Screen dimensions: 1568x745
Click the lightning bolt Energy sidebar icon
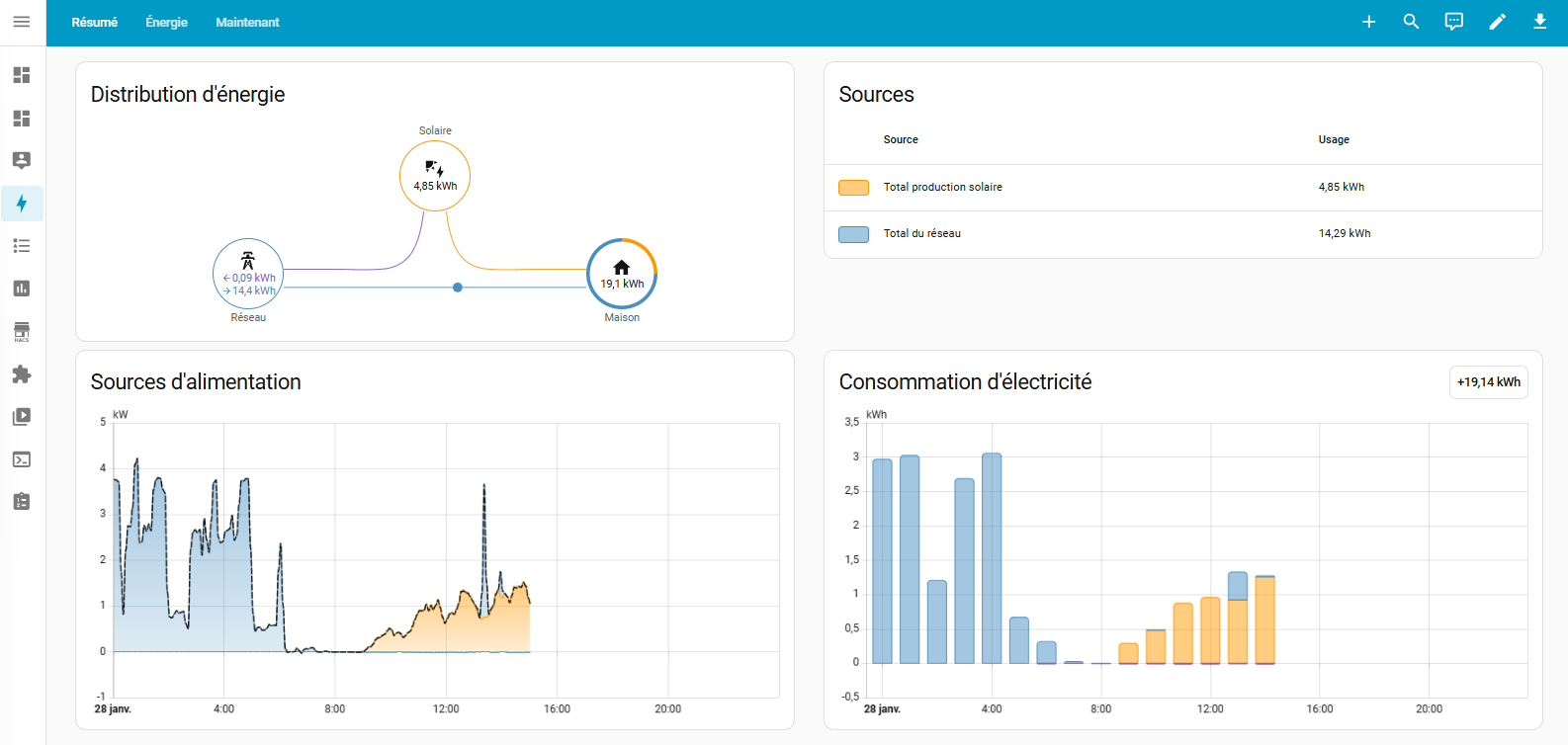click(x=22, y=204)
